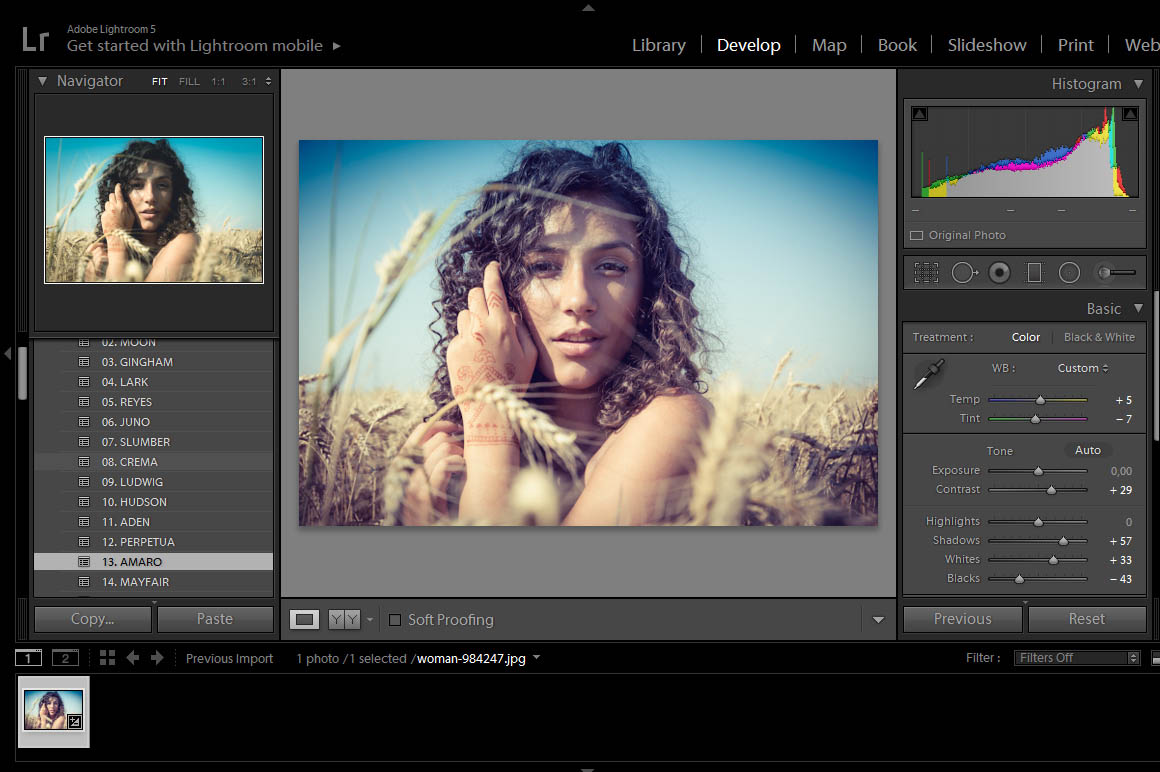Pick the White Balance eyedropper
This screenshot has width=1160, height=772.
tap(929, 376)
